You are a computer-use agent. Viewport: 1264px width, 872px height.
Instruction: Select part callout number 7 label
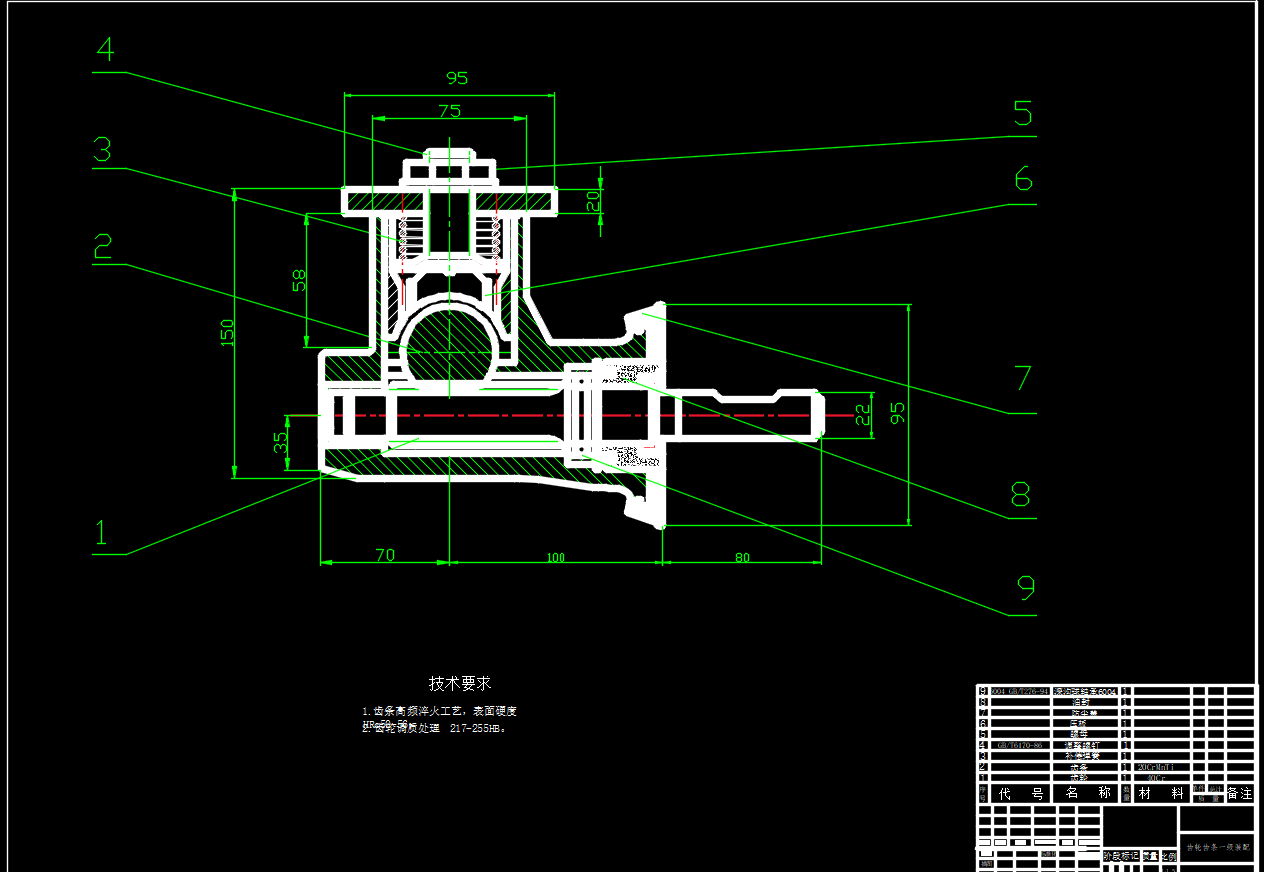pos(1022,378)
